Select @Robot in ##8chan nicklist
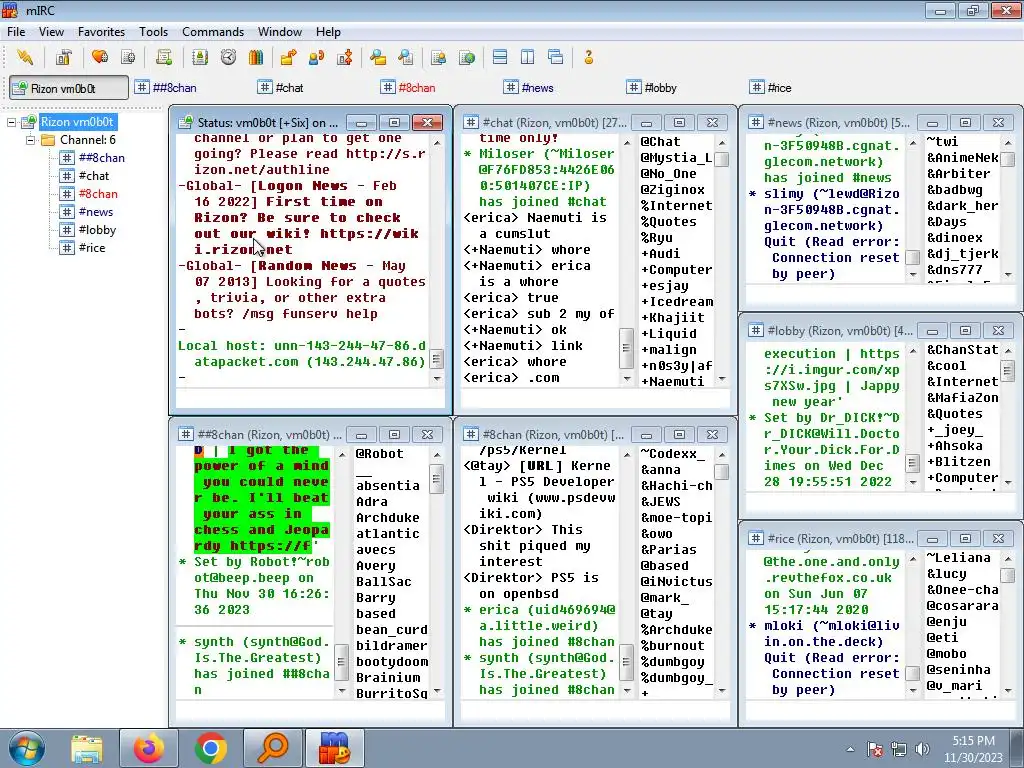Image resolution: width=1024 pixels, height=768 pixels. (379, 453)
